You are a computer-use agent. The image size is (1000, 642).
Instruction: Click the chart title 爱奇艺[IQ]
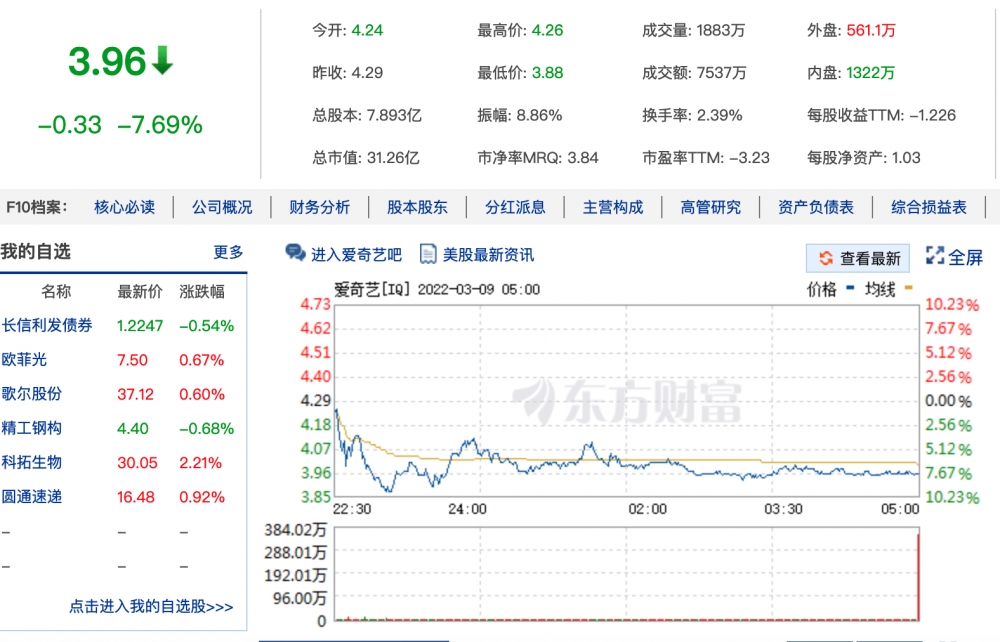coord(371,289)
